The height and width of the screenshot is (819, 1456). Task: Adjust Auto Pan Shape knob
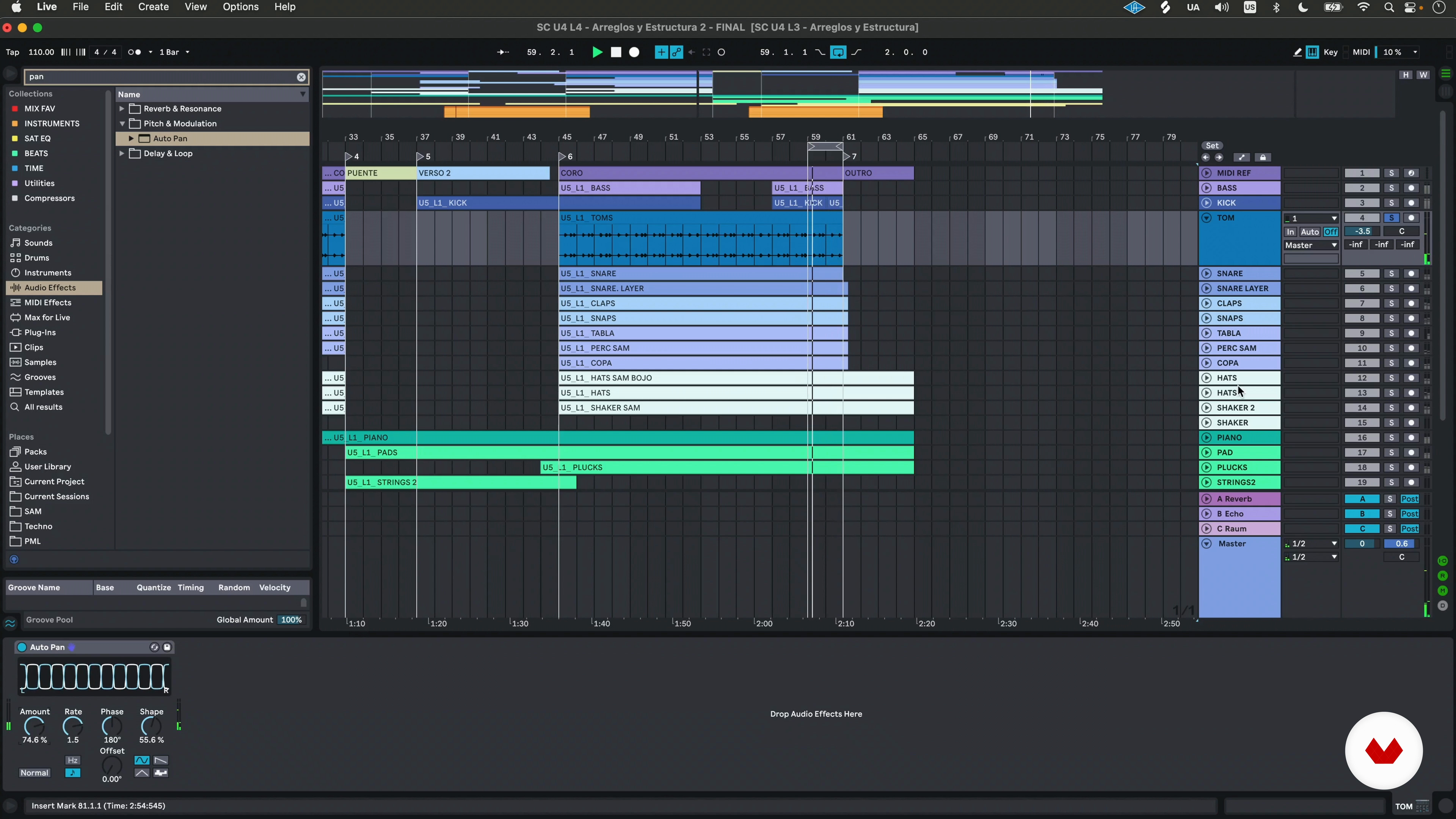[x=152, y=726]
